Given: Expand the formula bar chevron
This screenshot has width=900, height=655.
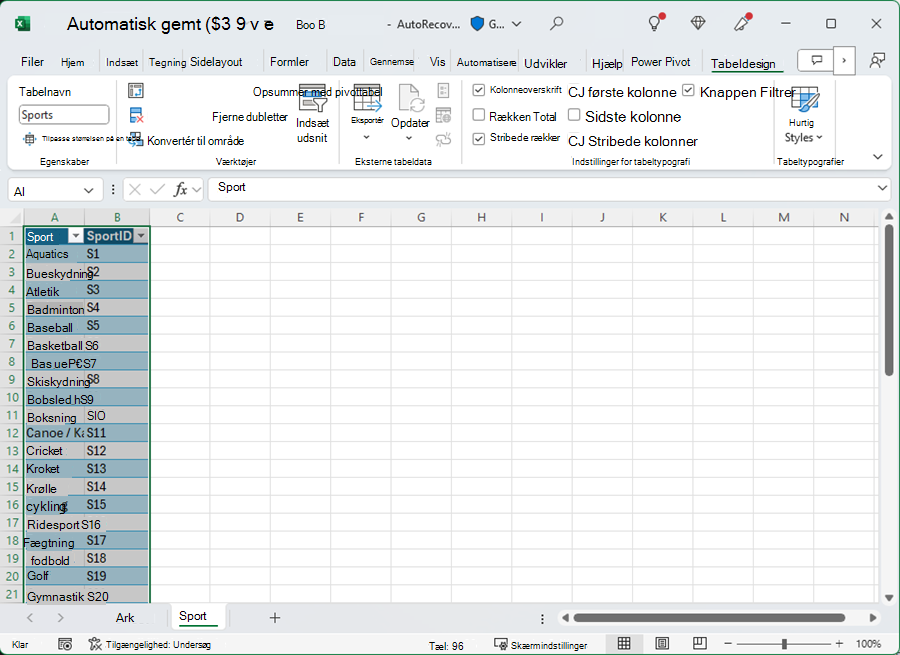Looking at the screenshot, I should pyautogui.click(x=882, y=188).
